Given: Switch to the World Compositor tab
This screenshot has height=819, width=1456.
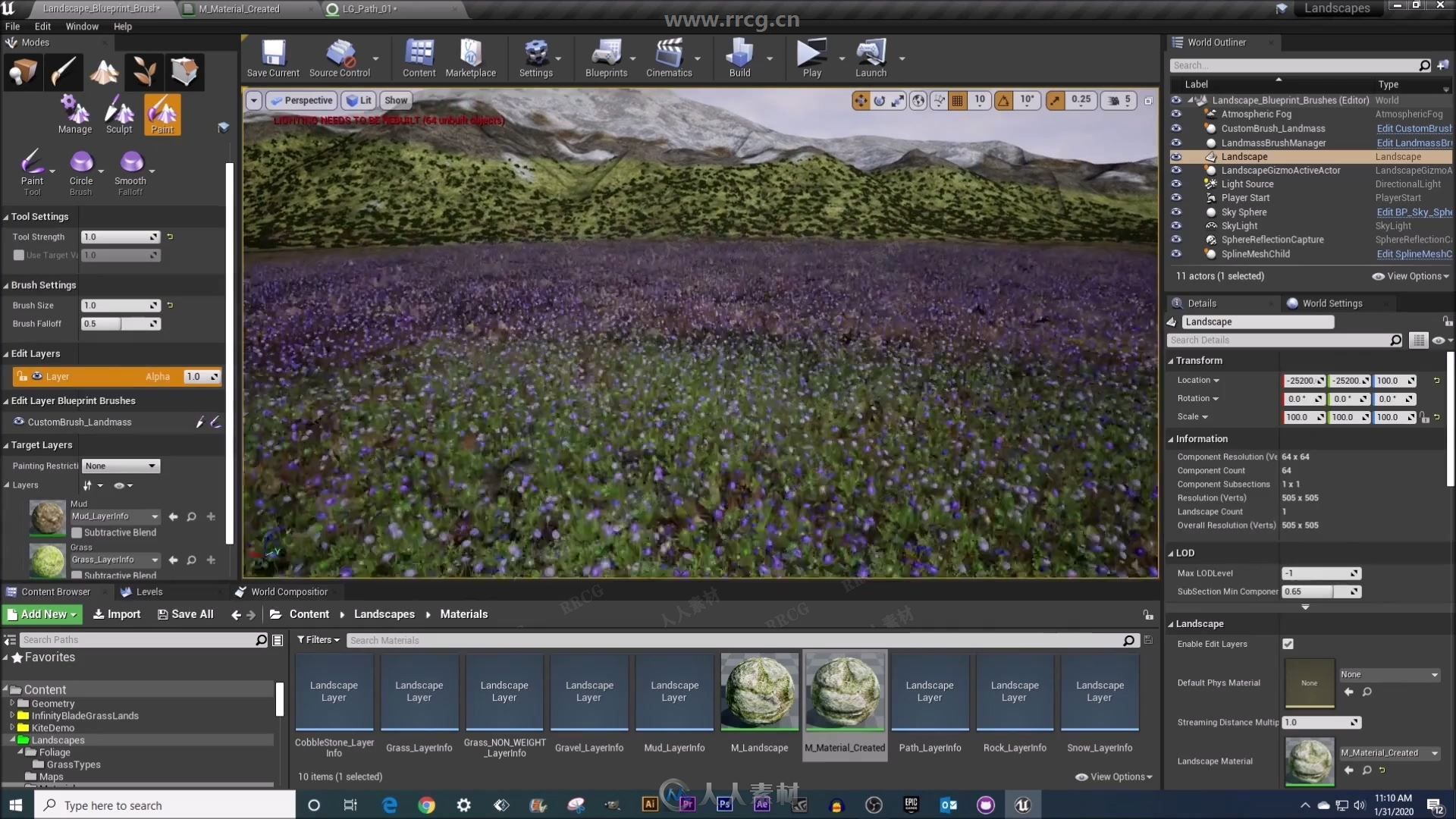Looking at the screenshot, I should (289, 591).
